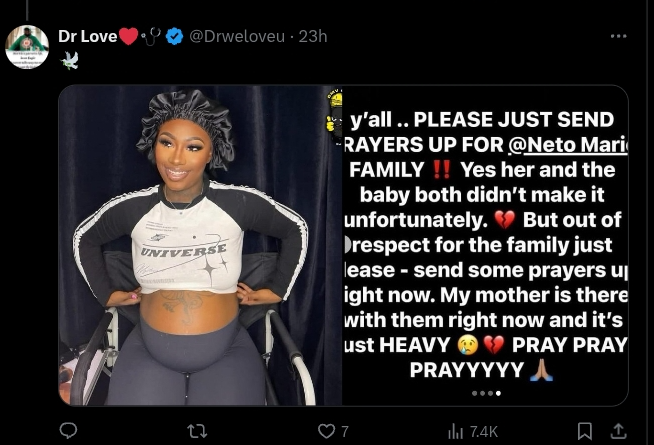Open Dr Love's profile avatar

click(x=27, y=47)
